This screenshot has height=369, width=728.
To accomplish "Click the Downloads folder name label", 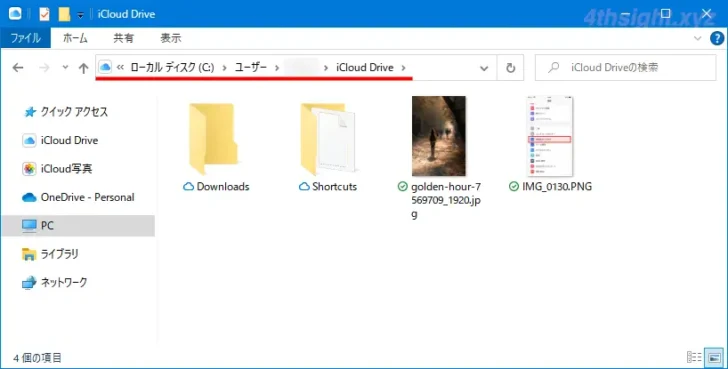I will pyautogui.click(x=223, y=187).
